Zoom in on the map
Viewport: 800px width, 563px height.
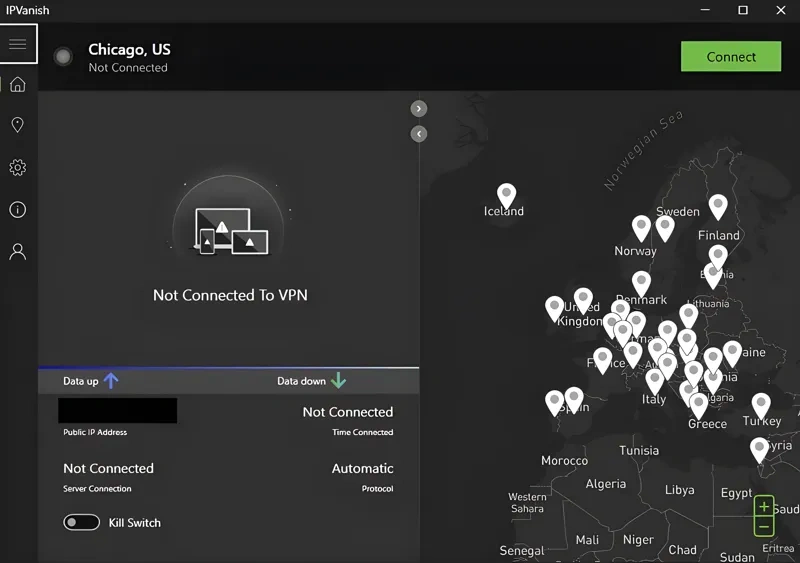(764, 506)
